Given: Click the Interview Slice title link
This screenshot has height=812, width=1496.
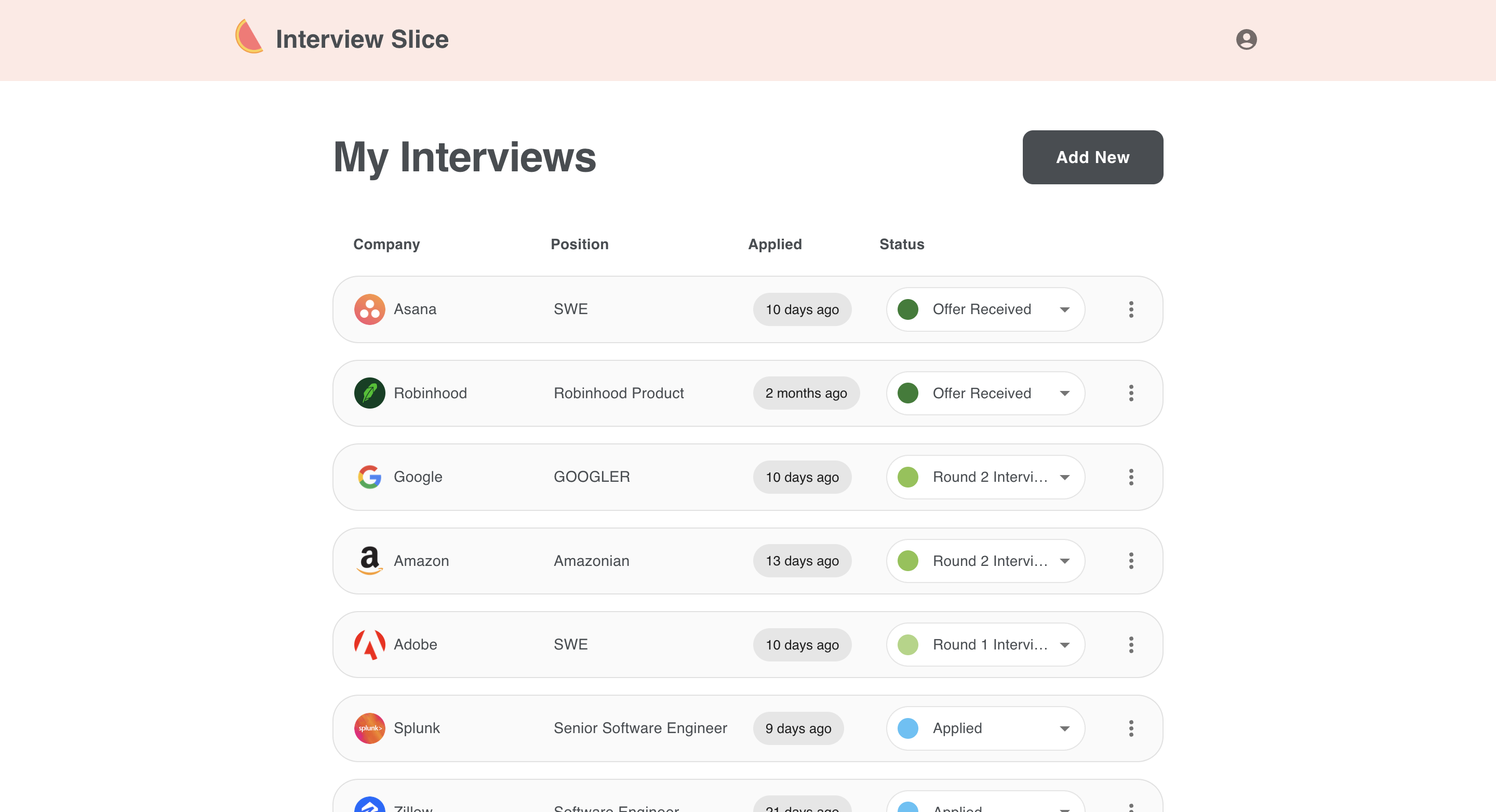Looking at the screenshot, I should click(x=362, y=39).
